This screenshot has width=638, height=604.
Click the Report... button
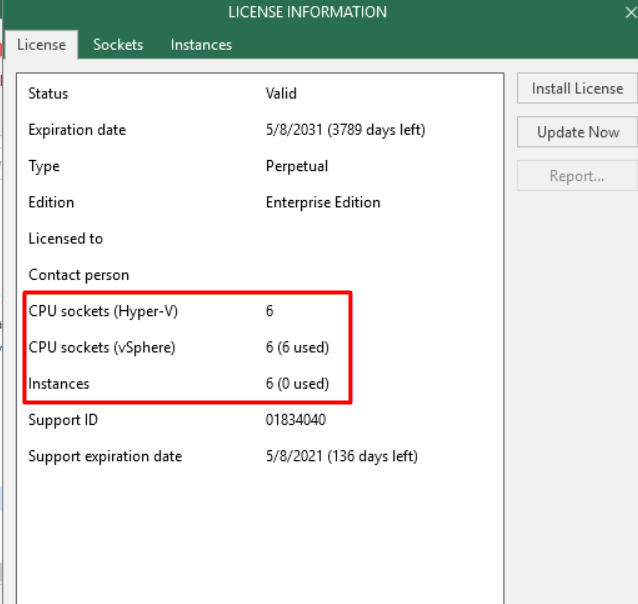[x=577, y=176]
